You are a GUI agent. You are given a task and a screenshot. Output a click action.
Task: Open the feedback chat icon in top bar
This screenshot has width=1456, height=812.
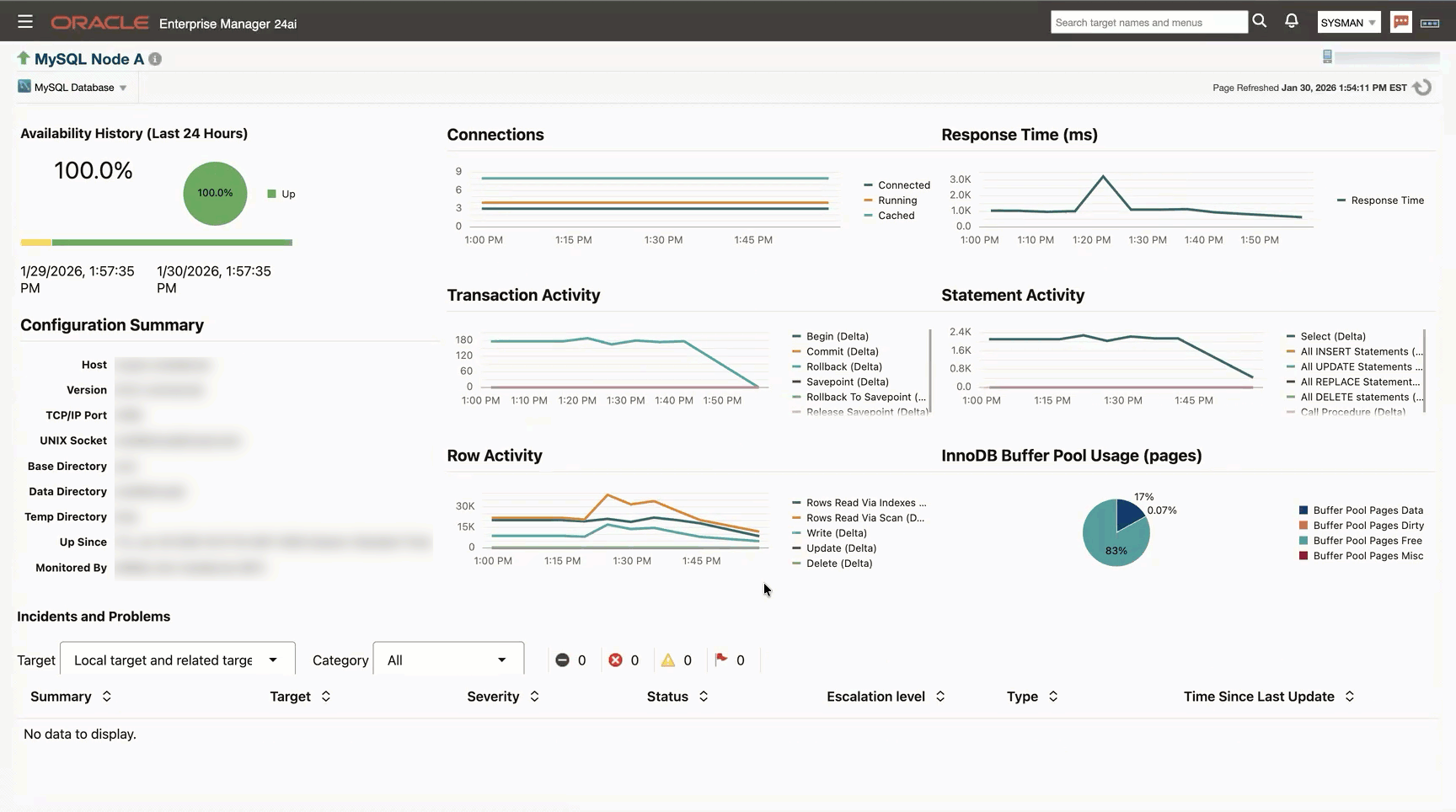click(1400, 21)
